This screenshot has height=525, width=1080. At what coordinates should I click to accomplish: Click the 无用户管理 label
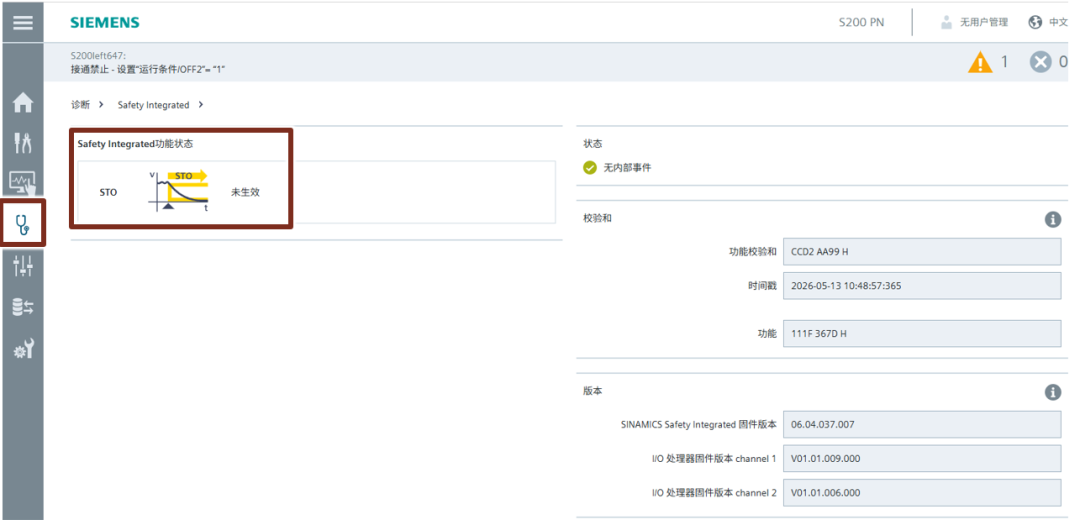click(x=984, y=22)
